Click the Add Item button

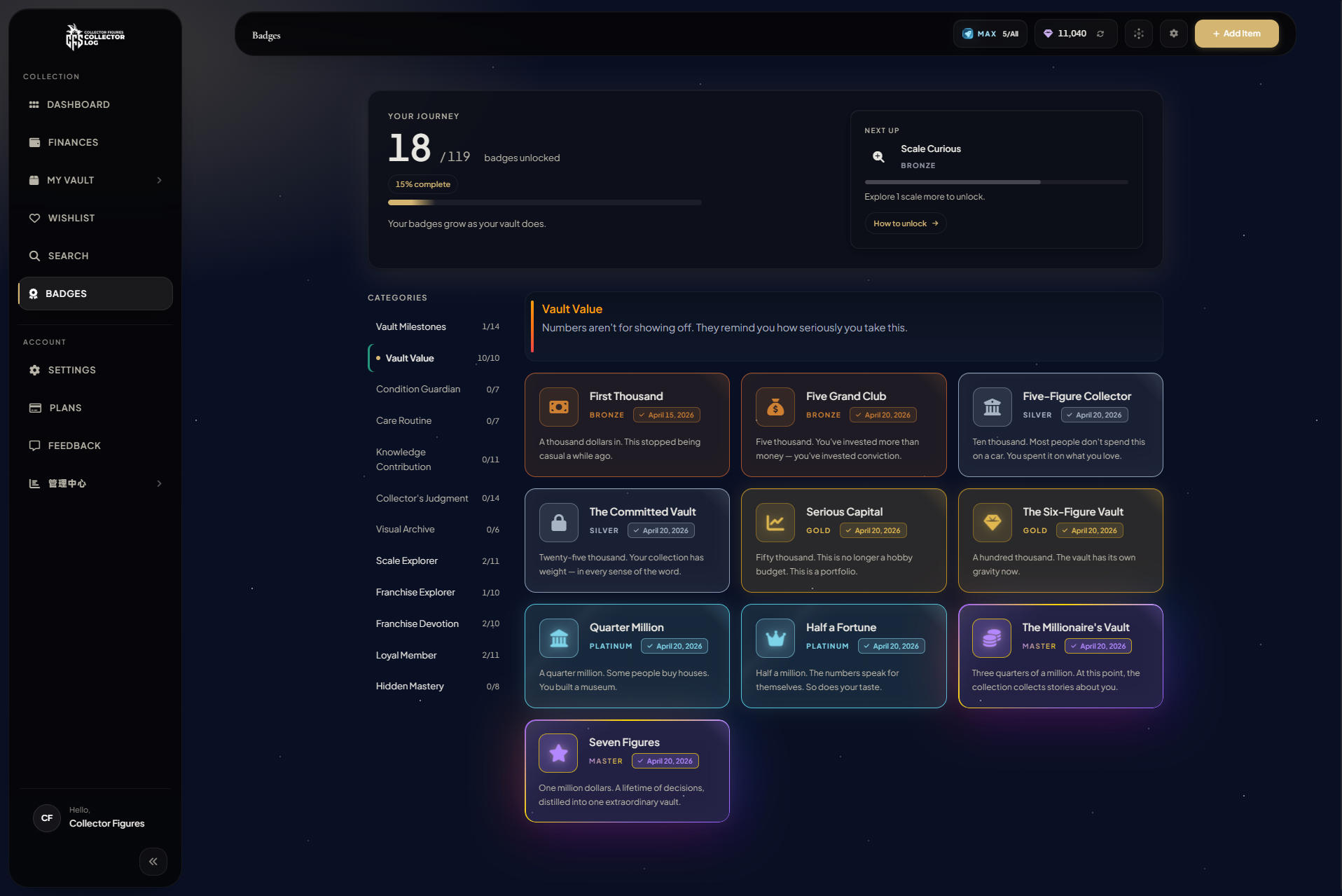1236,33
